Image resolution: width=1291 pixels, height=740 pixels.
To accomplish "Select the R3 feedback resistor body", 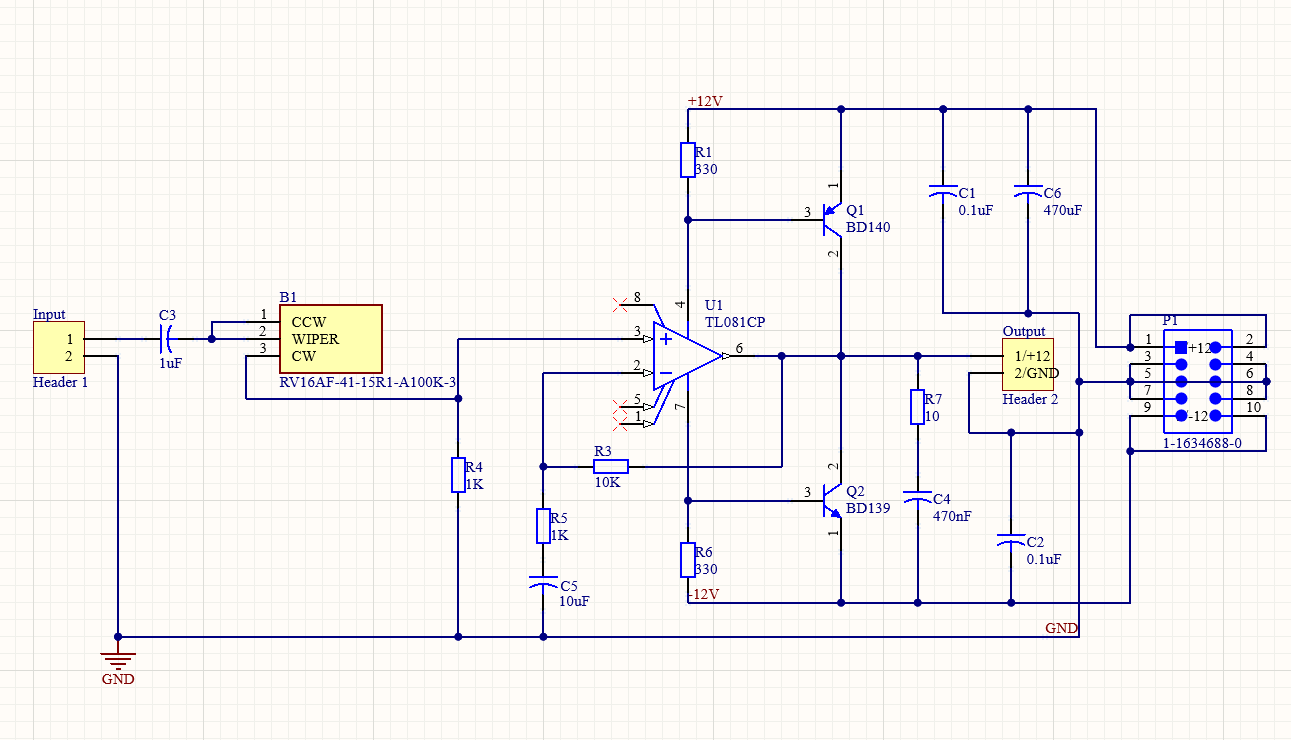I will pyautogui.click(x=610, y=466).
